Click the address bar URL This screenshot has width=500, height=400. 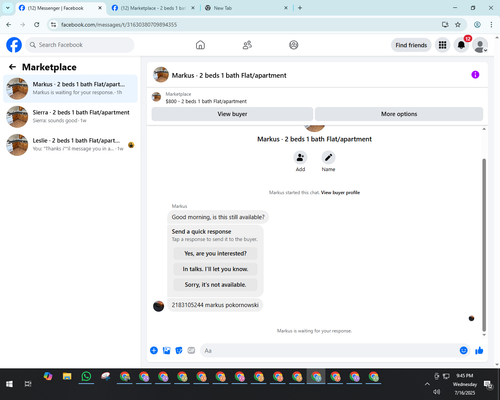[119, 25]
